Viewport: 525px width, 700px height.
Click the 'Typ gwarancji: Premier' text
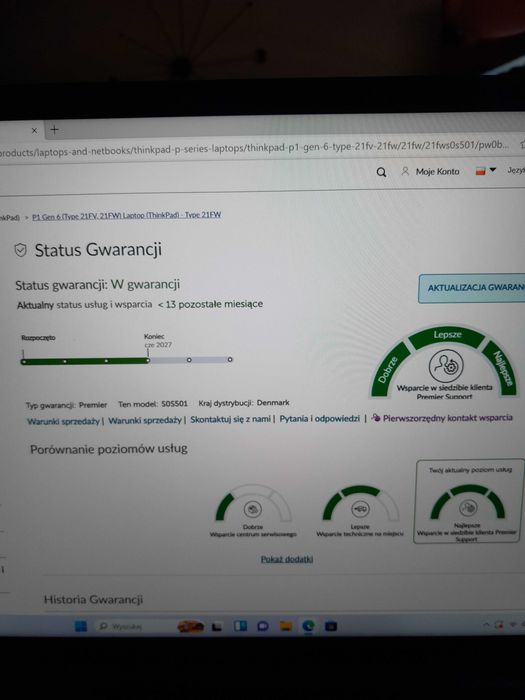click(67, 405)
